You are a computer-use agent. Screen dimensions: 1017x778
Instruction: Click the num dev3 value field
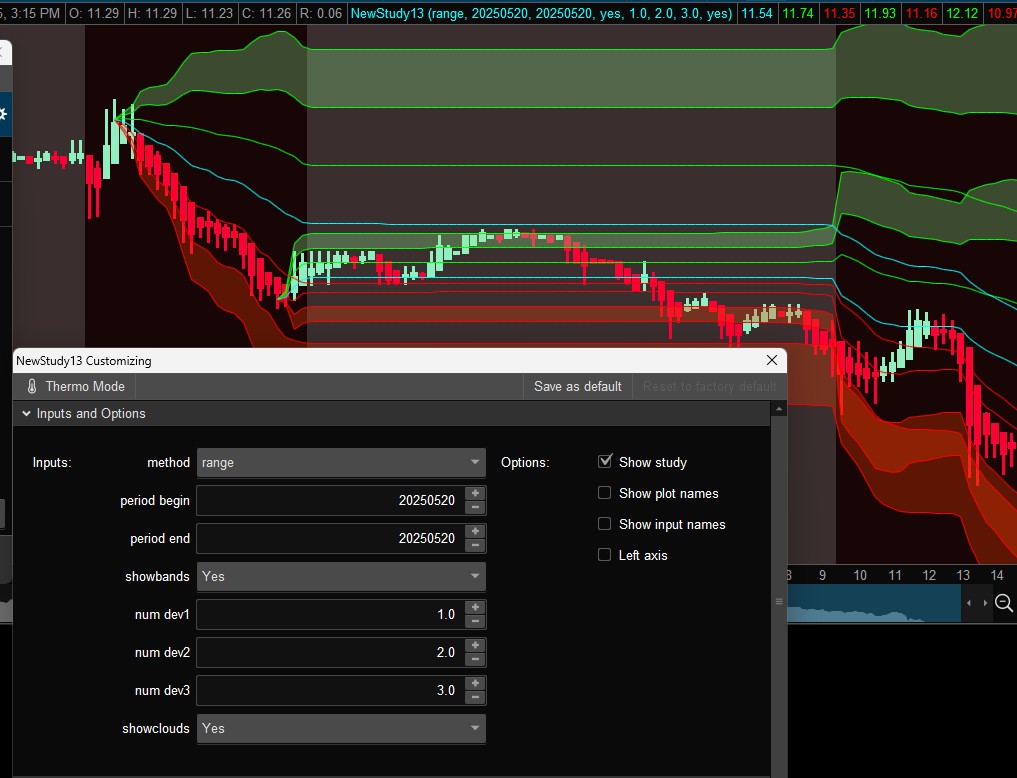click(x=331, y=690)
